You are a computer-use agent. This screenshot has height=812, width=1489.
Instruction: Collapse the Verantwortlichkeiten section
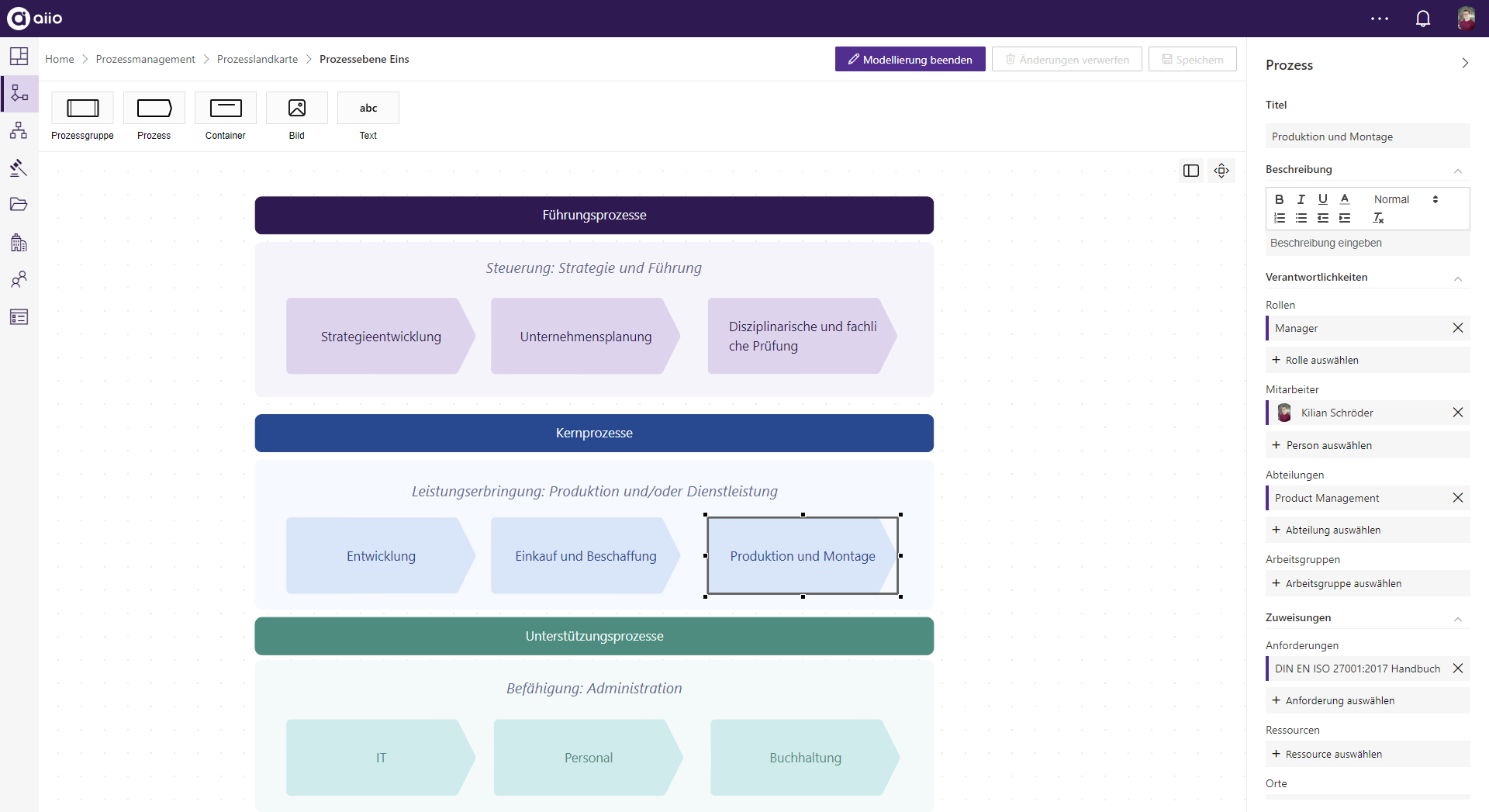(1458, 279)
